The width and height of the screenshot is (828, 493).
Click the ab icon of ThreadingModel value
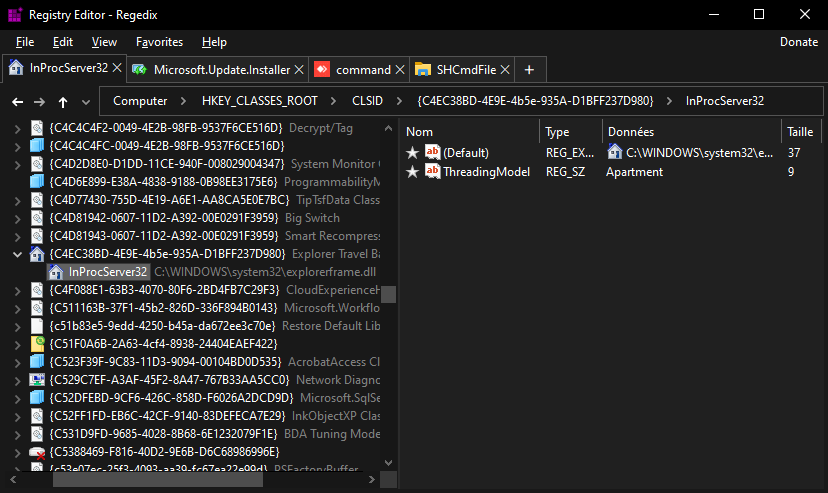tap(432, 171)
